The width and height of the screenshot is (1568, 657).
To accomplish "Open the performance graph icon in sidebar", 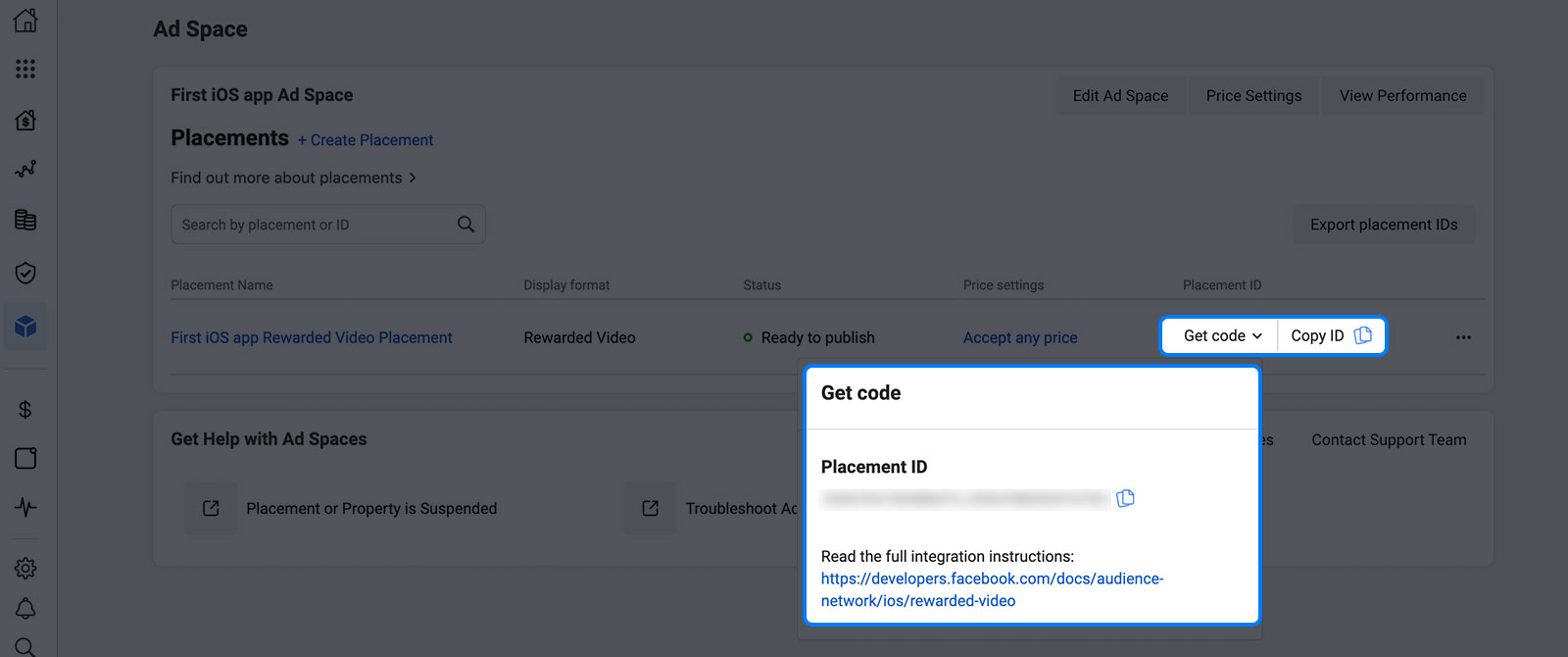I will (x=25, y=170).
